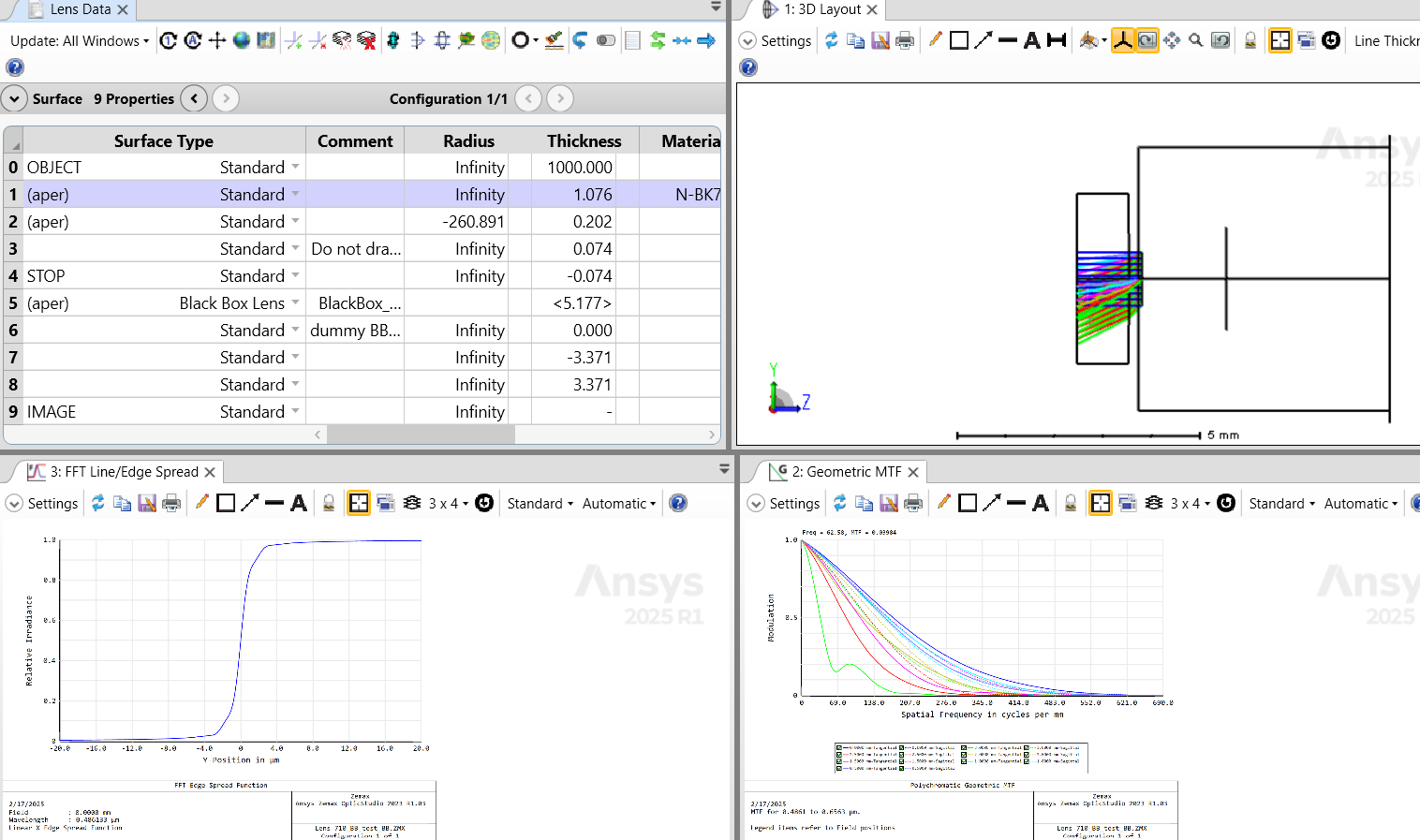Toggle lock on the FFT Line/Edge Spread window
Screen dimensions: 1420x840
click(x=329, y=503)
